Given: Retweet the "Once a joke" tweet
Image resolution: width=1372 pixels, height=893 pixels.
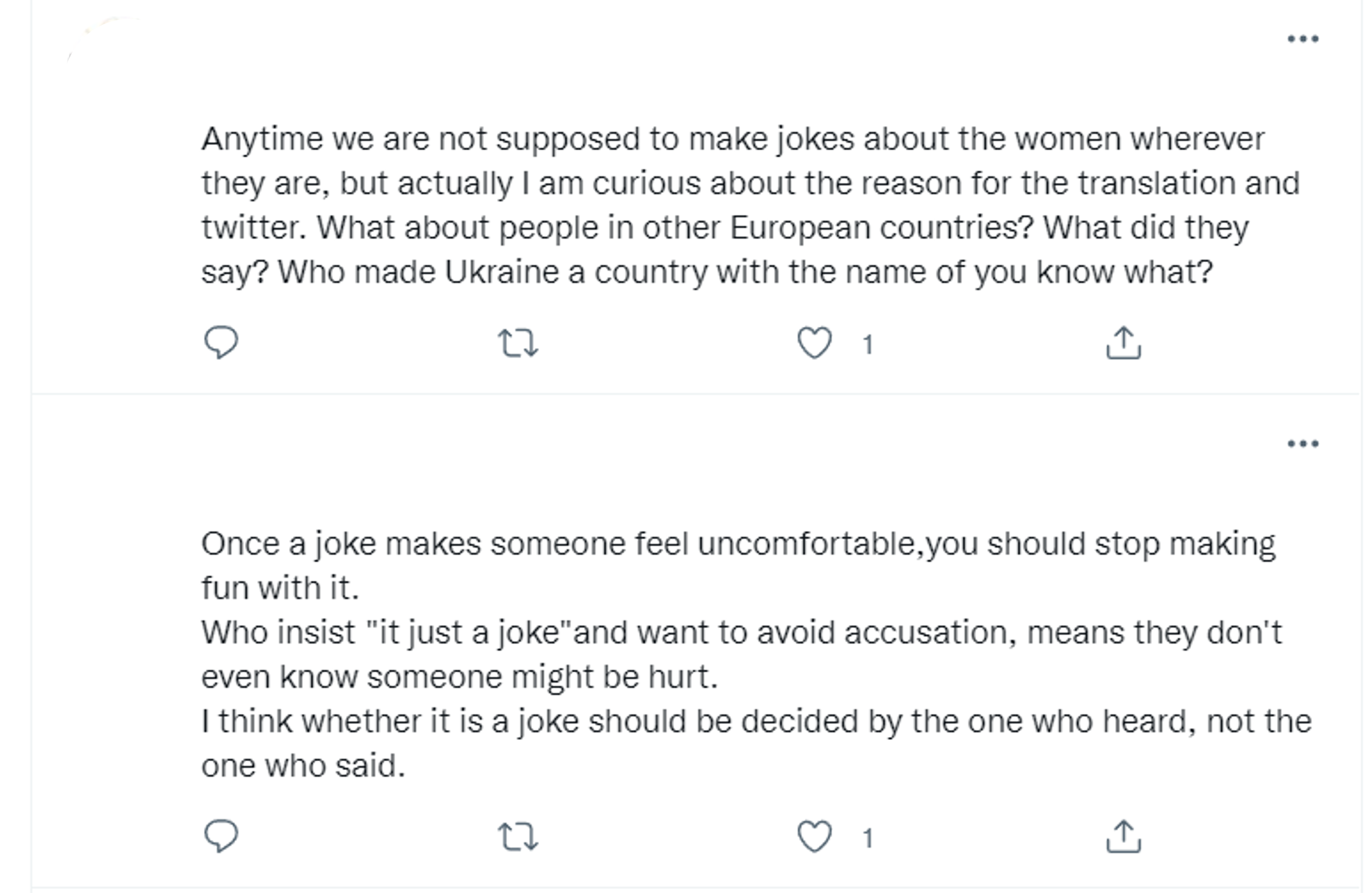Looking at the screenshot, I should (518, 837).
